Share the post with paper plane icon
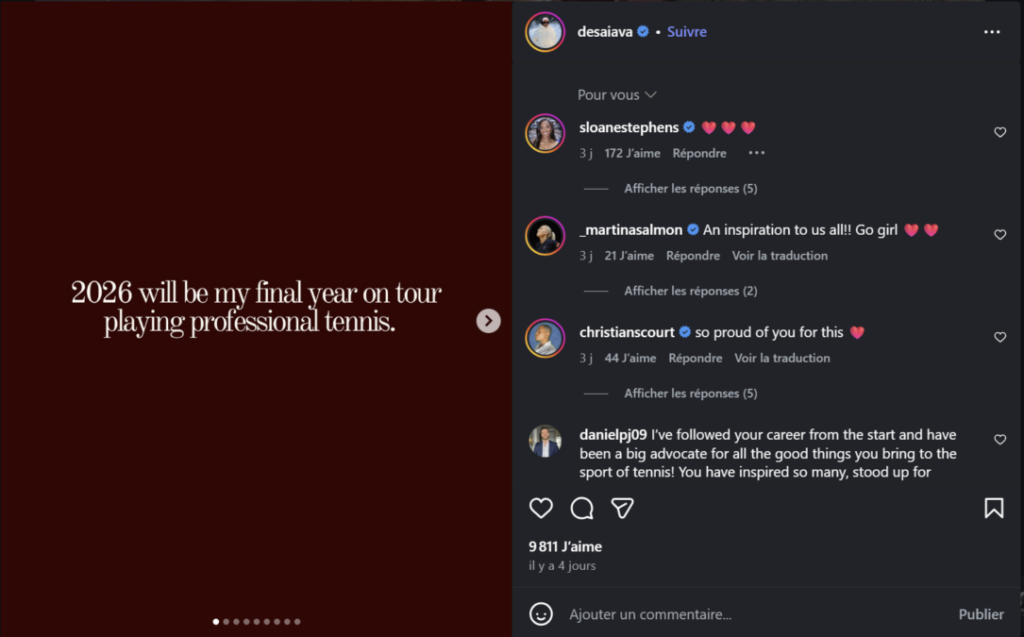Viewport: 1024px width, 637px height. [x=622, y=508]
